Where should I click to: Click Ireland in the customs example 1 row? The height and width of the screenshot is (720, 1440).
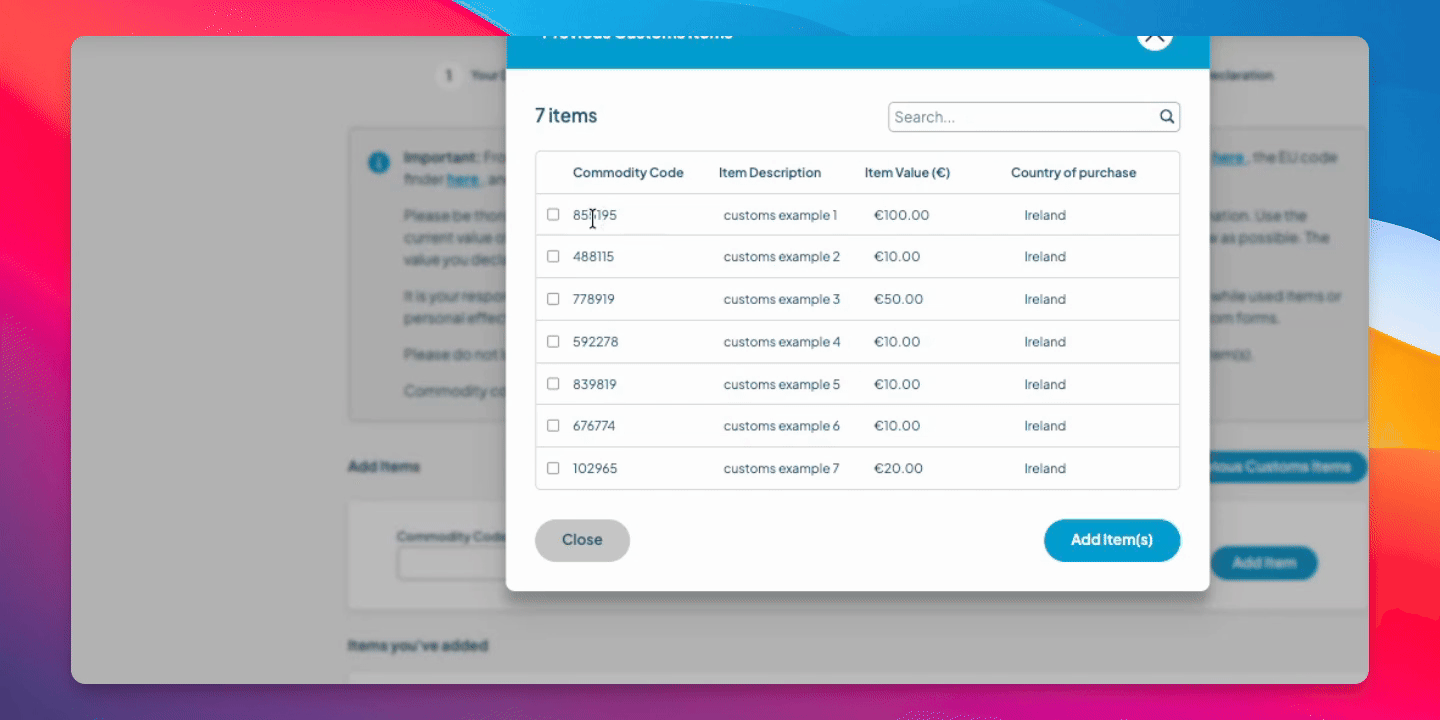[1045, 215]
